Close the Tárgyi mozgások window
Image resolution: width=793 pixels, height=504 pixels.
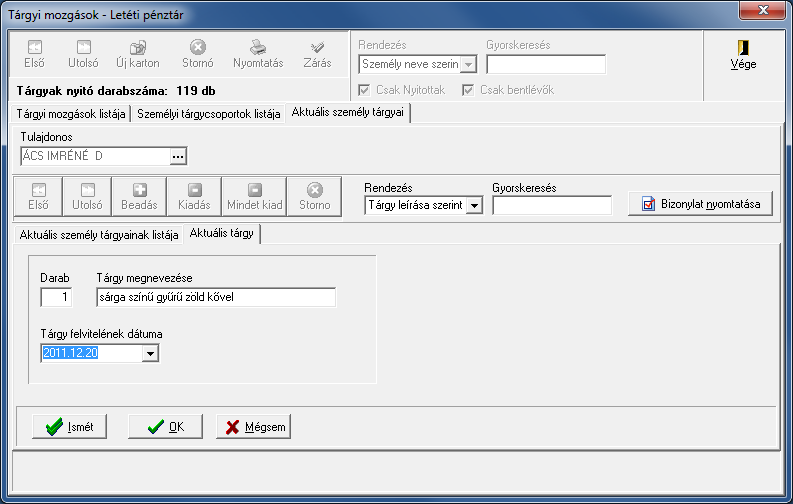pos(763,10)
